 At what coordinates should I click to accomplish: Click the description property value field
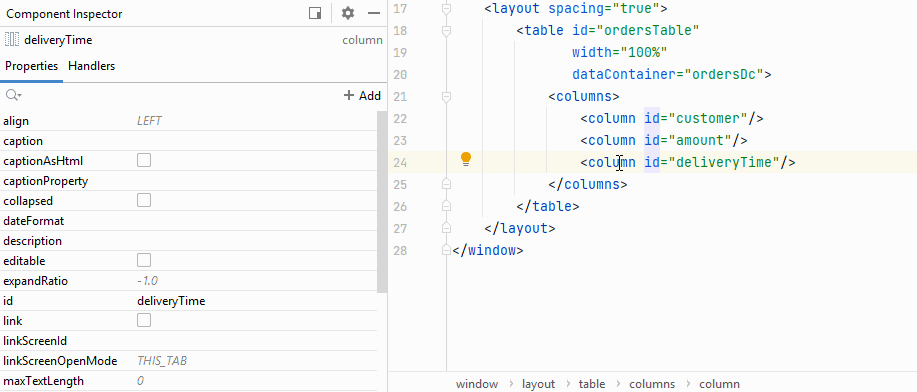point(256,241)
